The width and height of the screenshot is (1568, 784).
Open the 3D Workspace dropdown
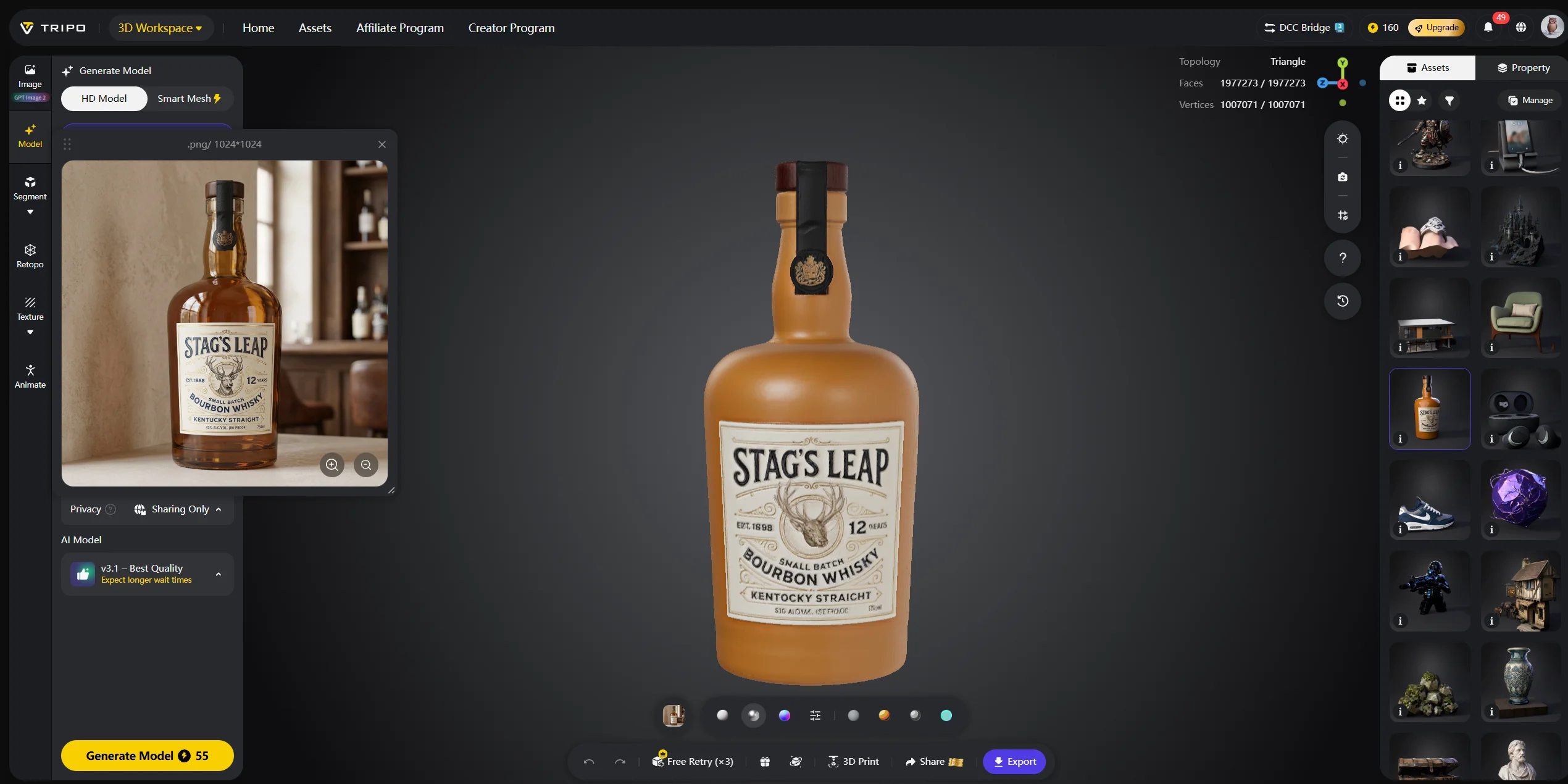(x=160, y=28)
